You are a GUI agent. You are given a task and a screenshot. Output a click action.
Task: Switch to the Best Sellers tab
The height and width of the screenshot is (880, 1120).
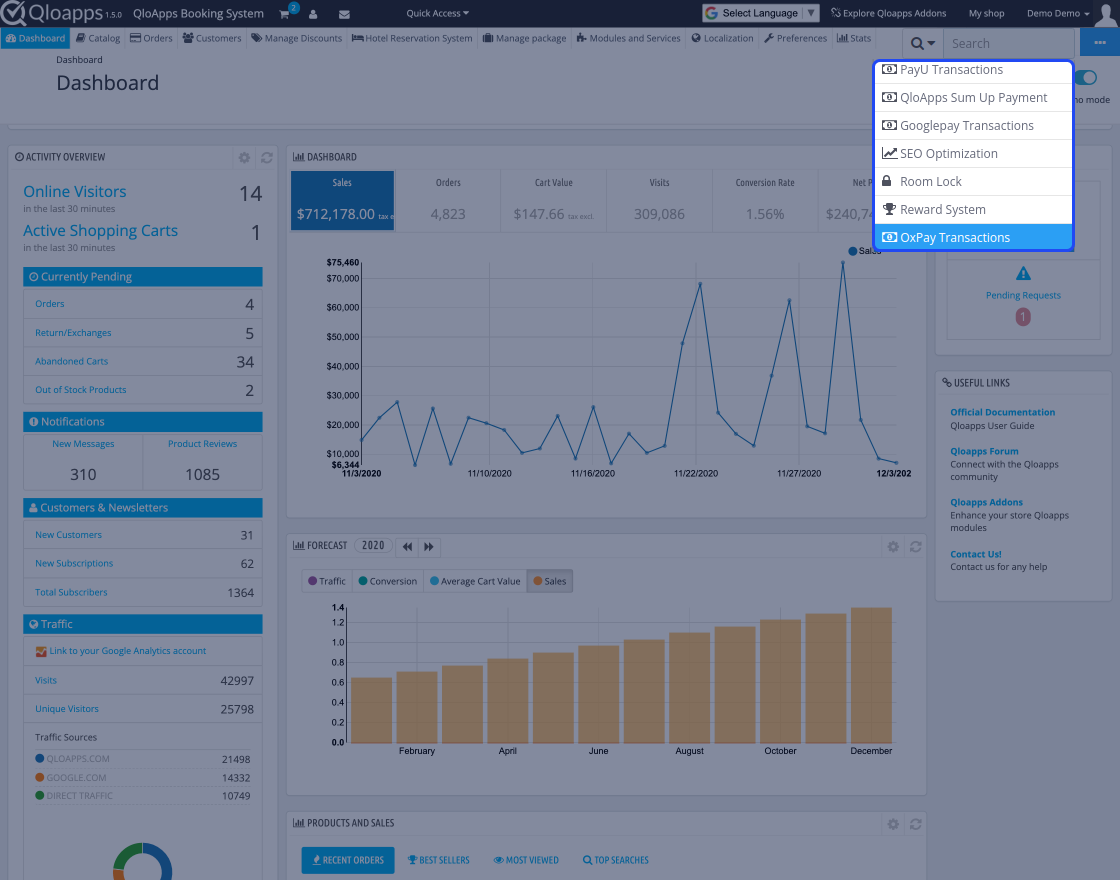pyautogui.click(x=439, y=859)
